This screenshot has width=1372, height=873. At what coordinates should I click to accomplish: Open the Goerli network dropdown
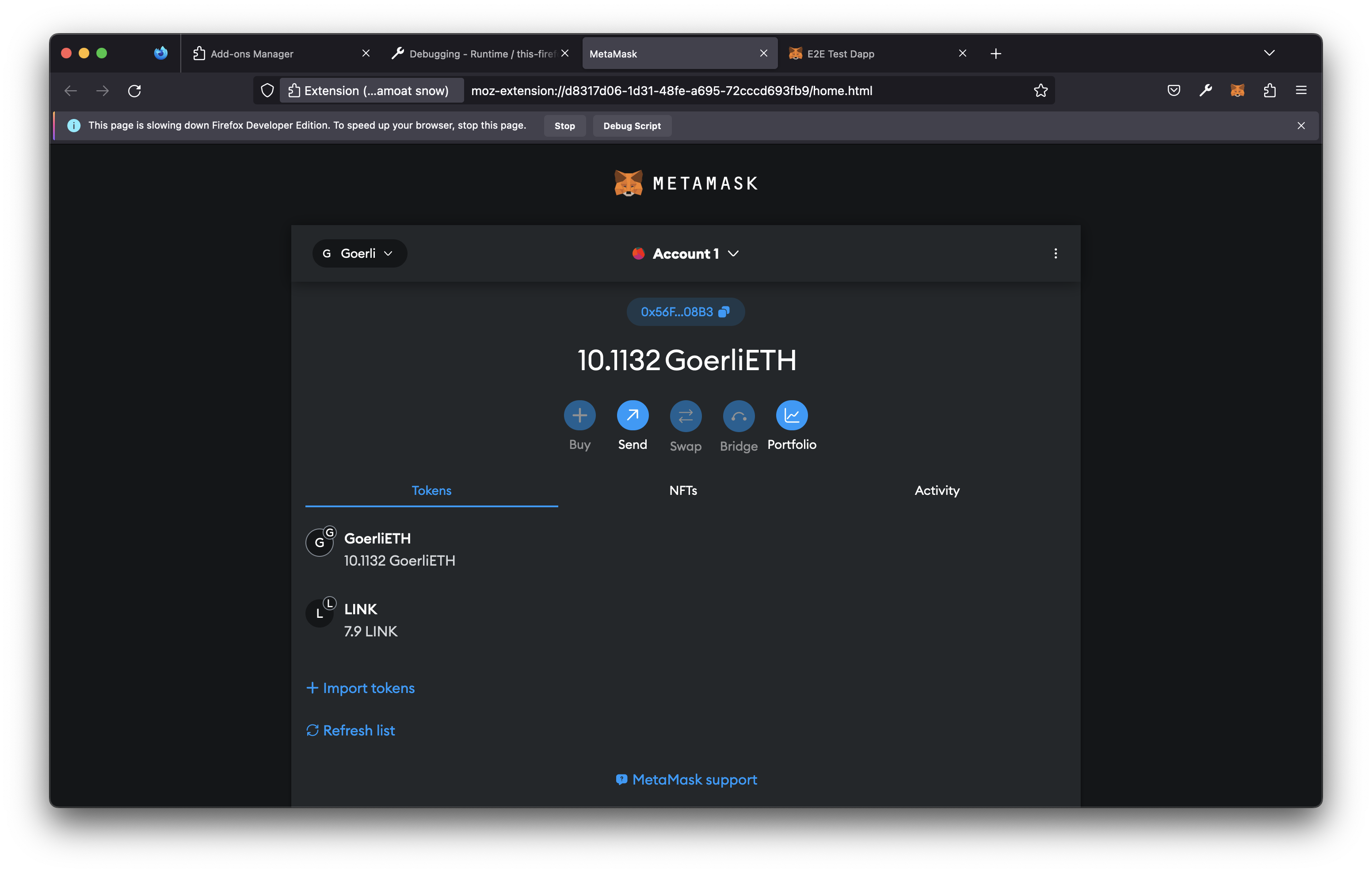pyautogui.click(x=359, y=253)
